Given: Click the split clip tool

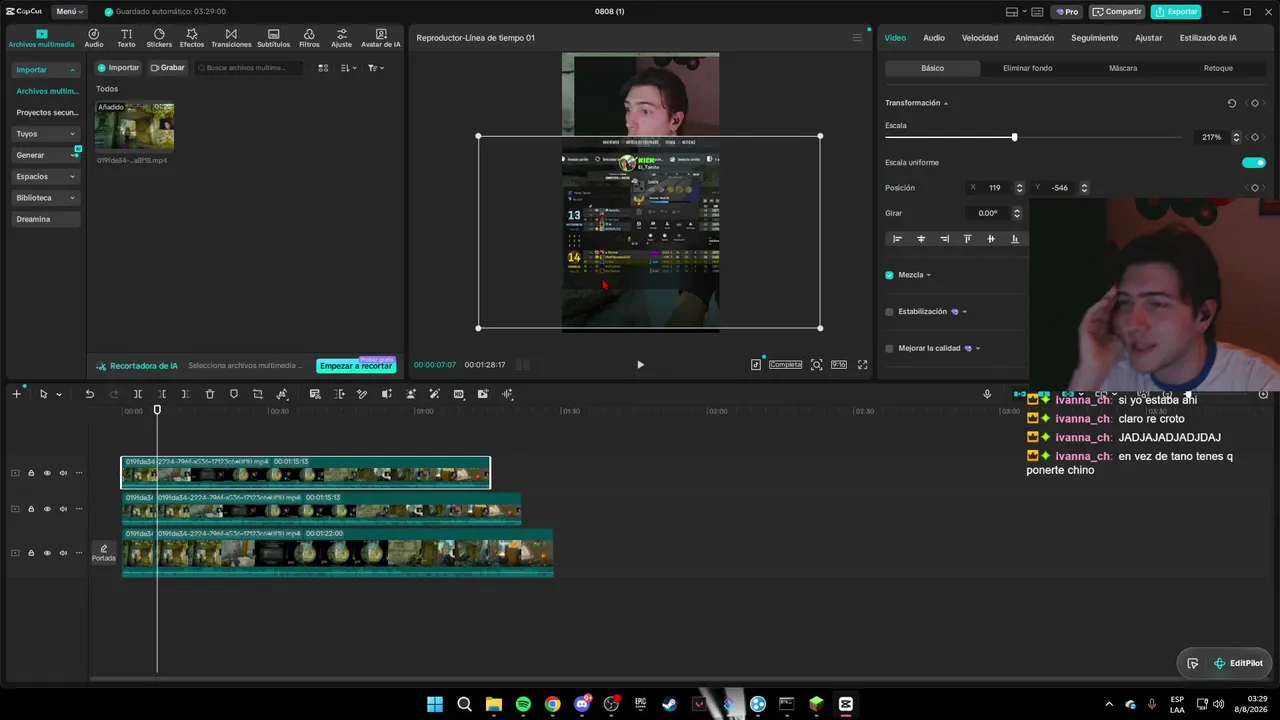Looking at the screenshot, I should point(138,394).
